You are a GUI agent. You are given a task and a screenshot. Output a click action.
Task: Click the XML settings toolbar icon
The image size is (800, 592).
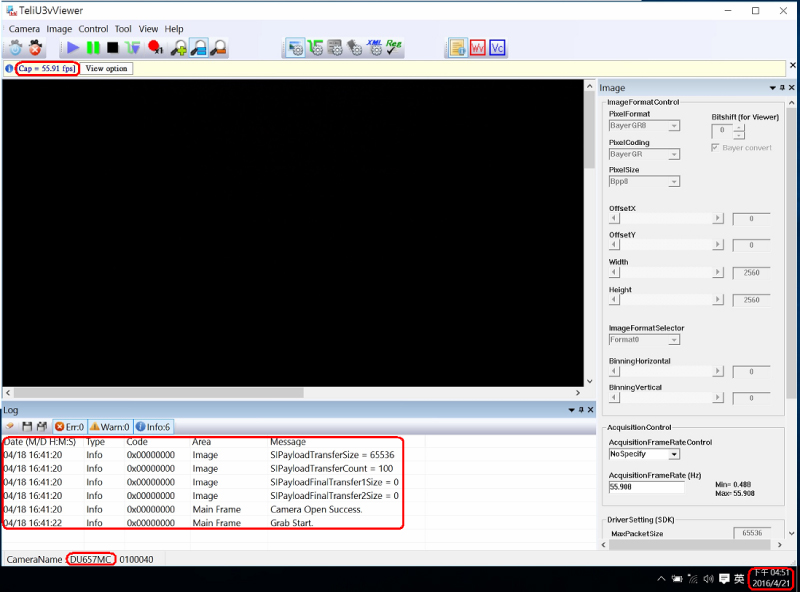tap(375, 47)
